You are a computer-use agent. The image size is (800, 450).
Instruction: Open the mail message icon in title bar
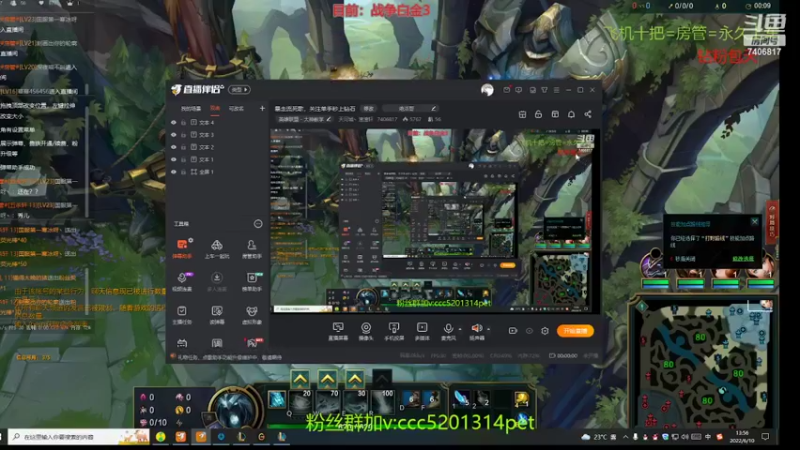507,90
